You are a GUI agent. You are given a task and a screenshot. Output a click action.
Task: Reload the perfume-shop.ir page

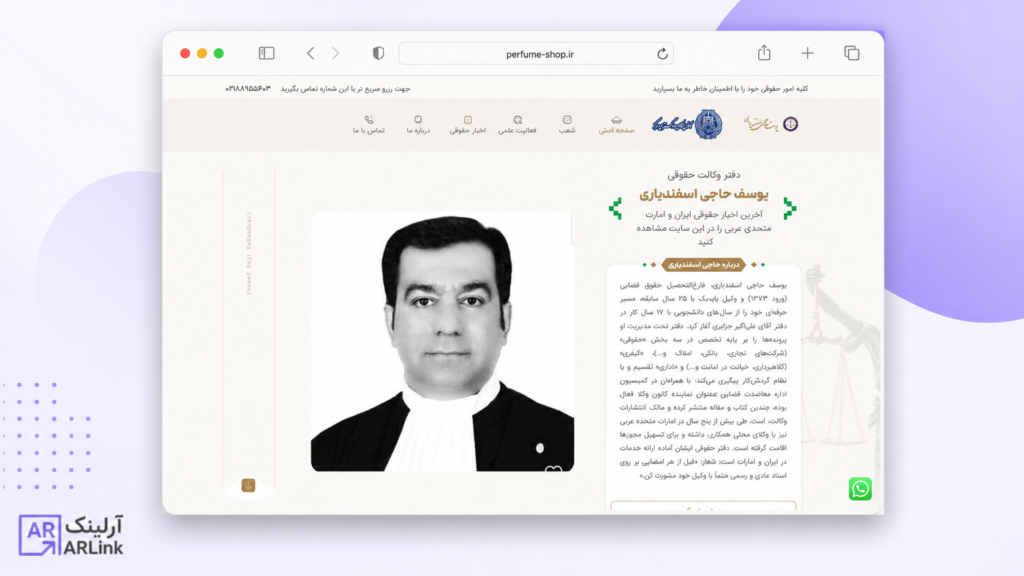click(662, 54)
